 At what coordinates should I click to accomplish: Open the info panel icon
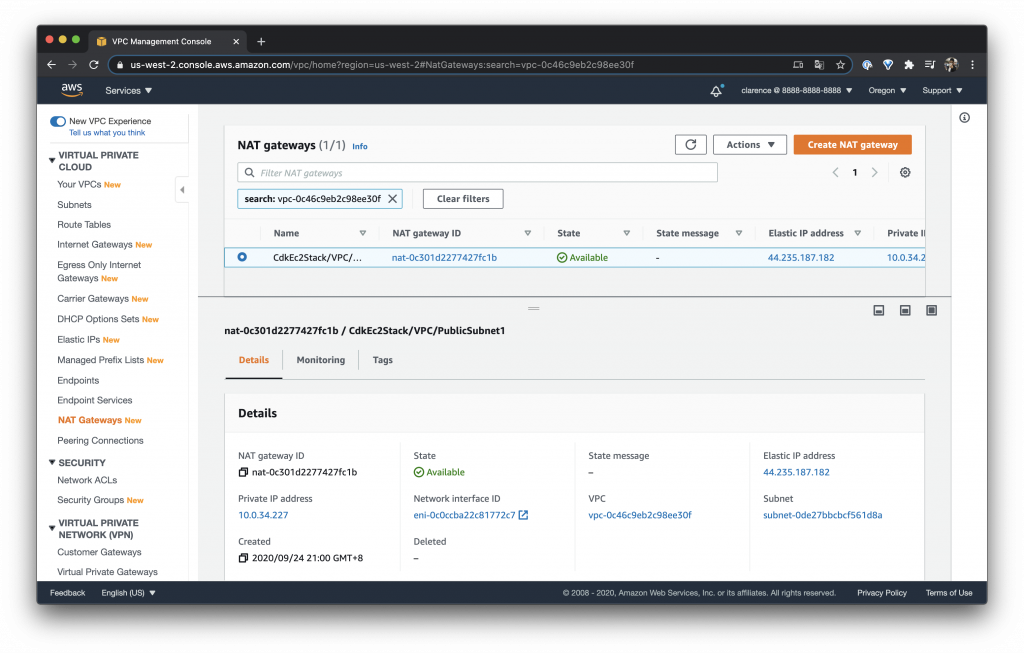tap(965, 118)
